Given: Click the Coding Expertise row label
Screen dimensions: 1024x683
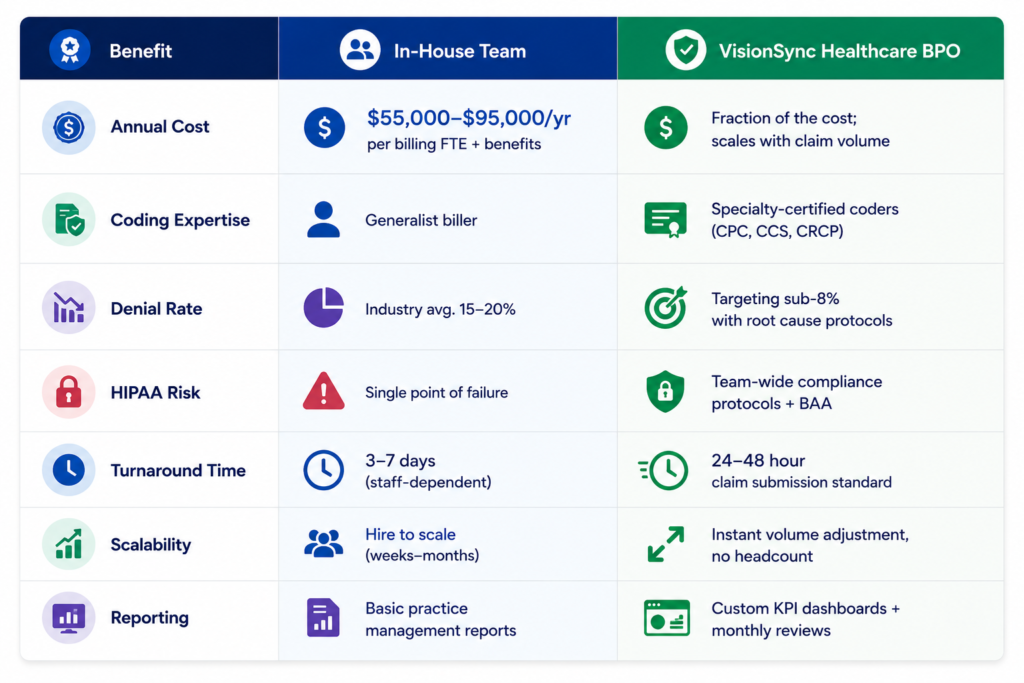Looking at the screenshot, I should 180,220.
